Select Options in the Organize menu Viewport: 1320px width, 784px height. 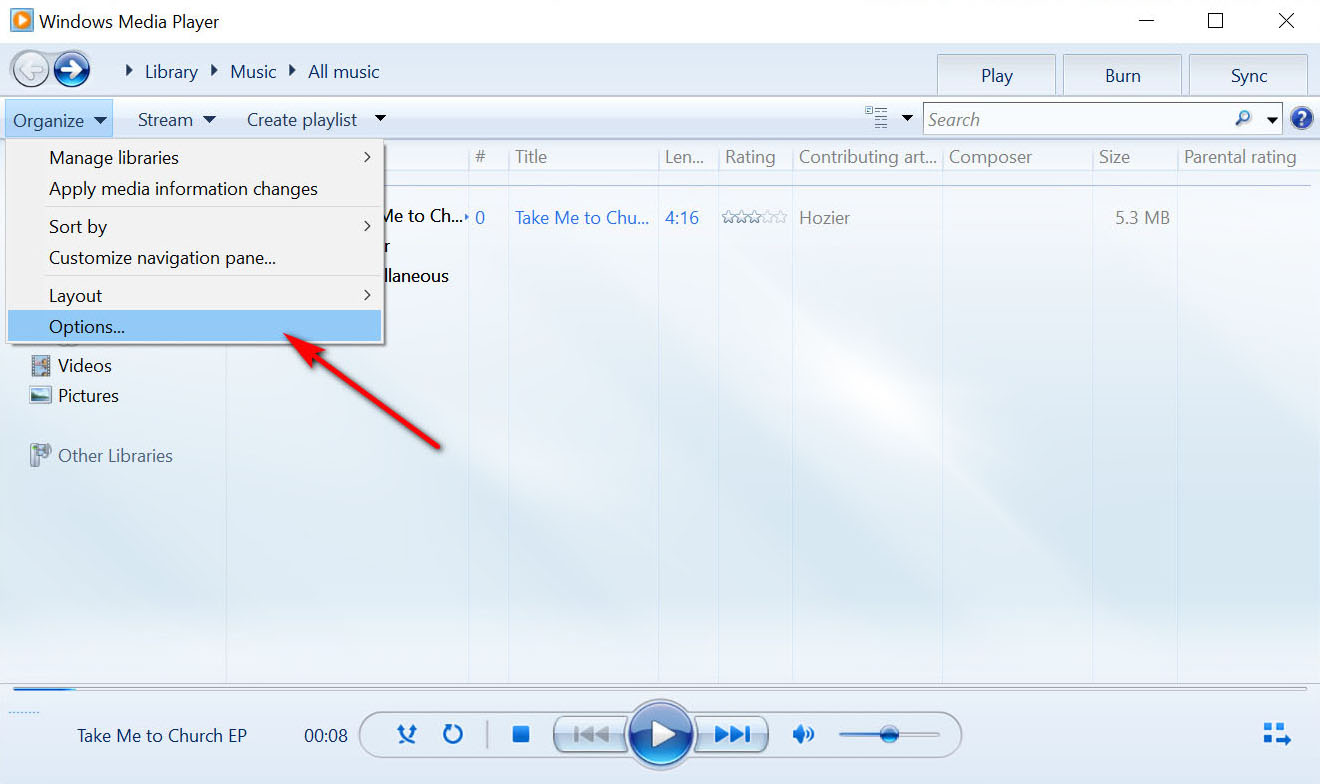click(195, 326)
